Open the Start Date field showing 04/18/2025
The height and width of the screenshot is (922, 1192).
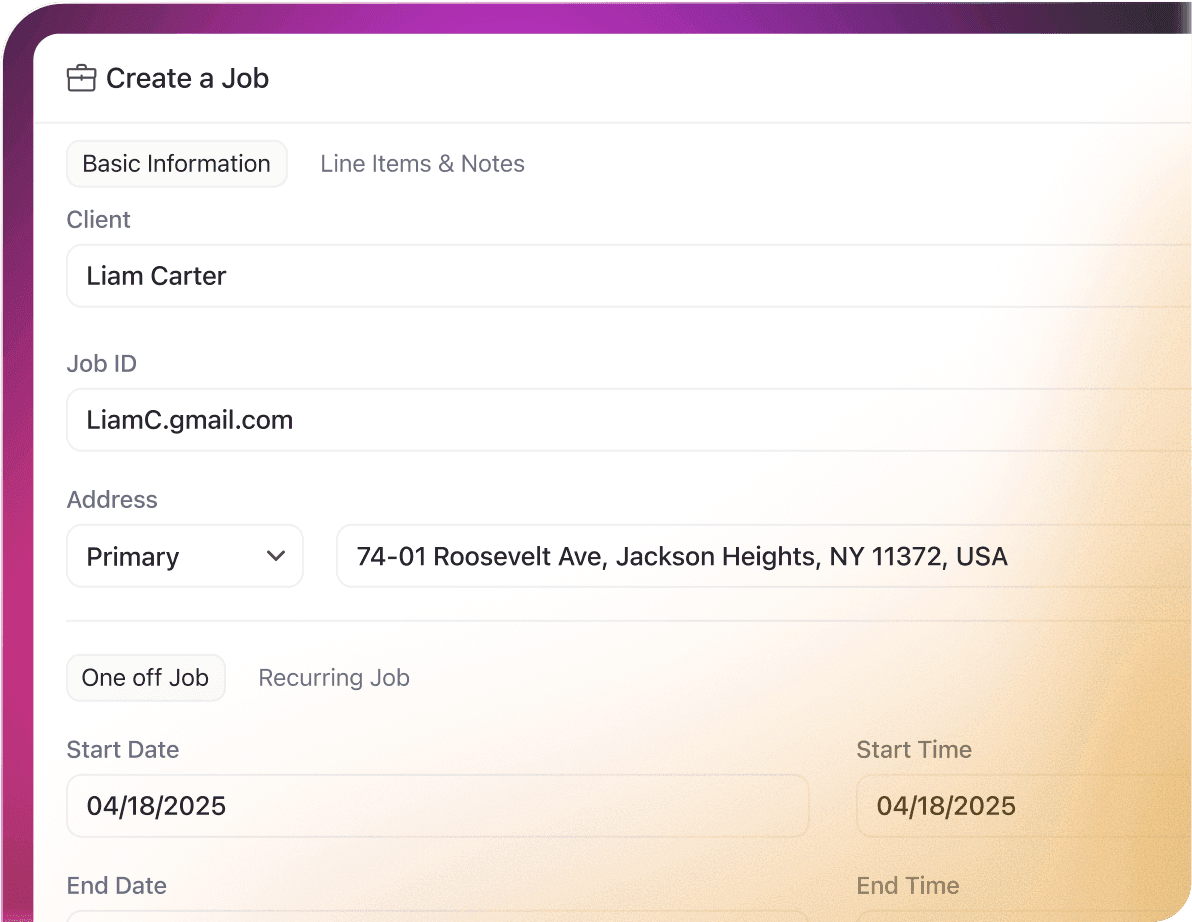pyautogui.click(x=437, y=806)
